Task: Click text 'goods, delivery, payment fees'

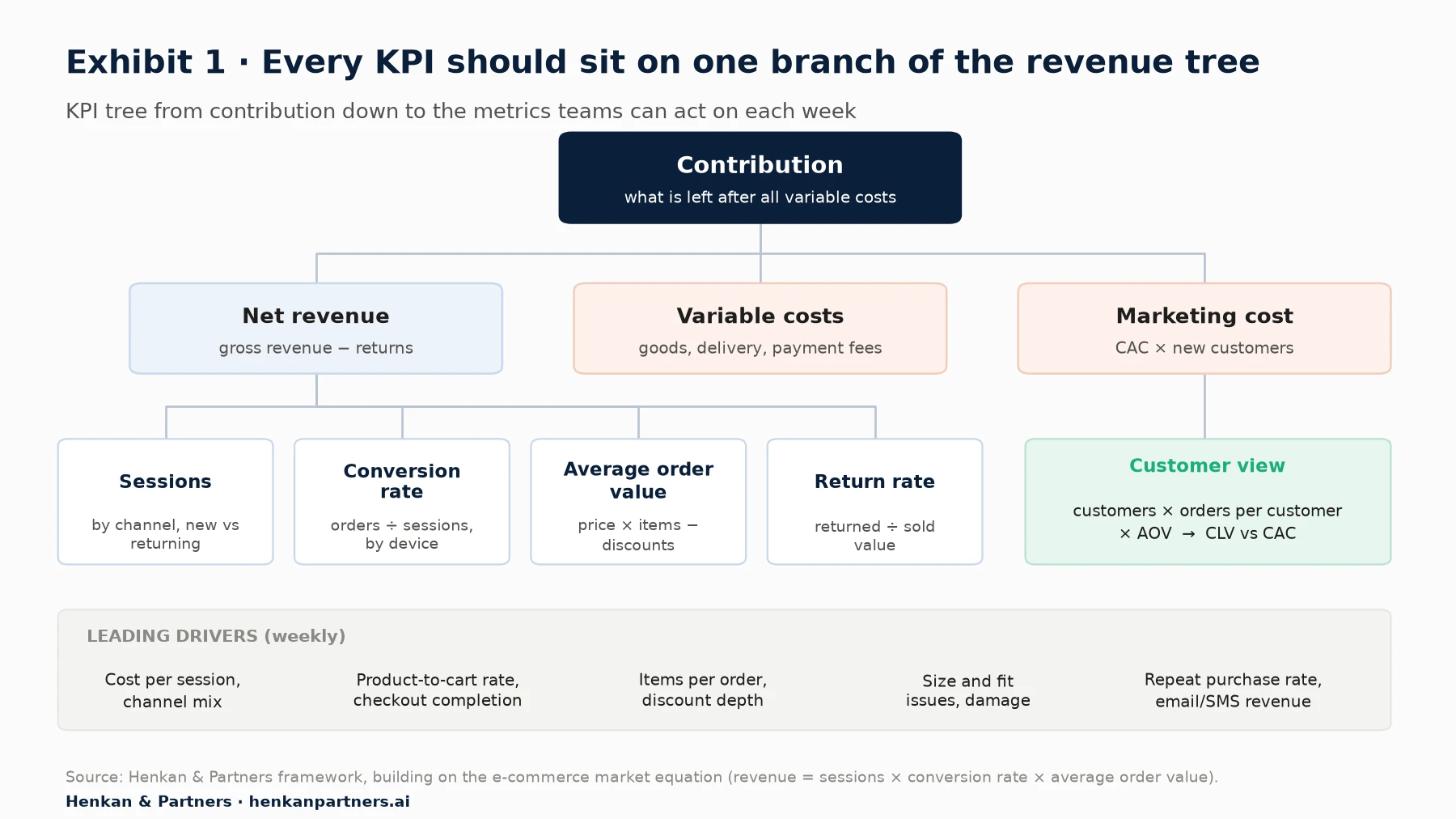Action: coord(760,348)
